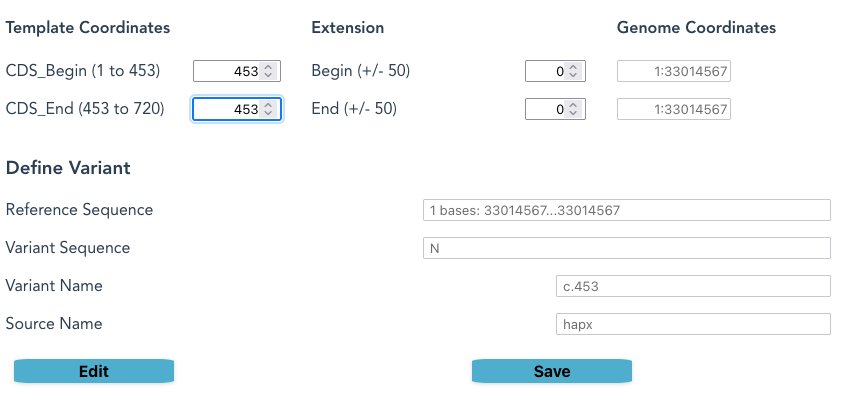Click the Reference Sequence text field
Viewport: 842px width, 400px height.
pyautogui.click(x=627, y=210)
